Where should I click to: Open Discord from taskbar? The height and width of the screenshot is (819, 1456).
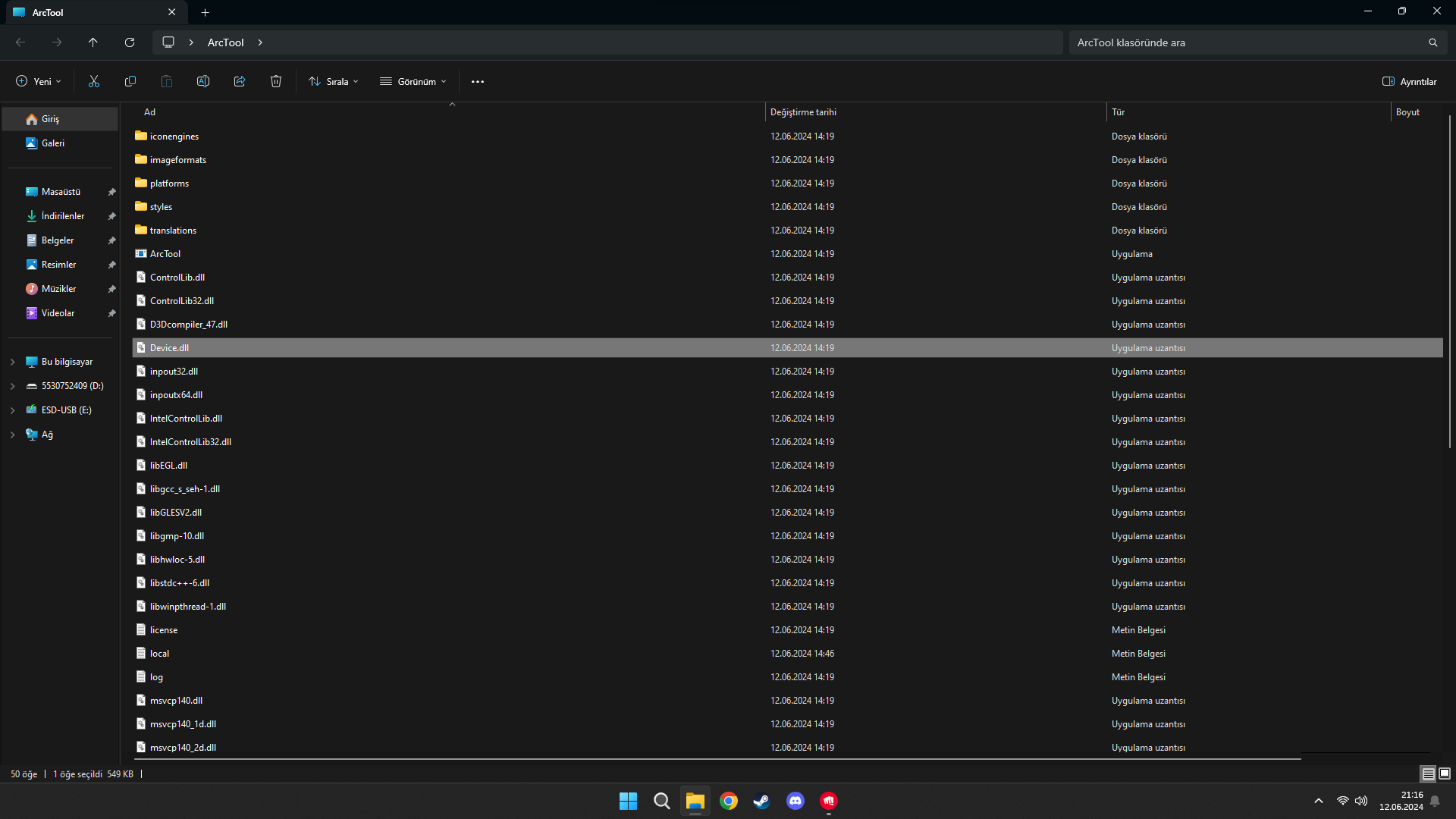[795, 801]
